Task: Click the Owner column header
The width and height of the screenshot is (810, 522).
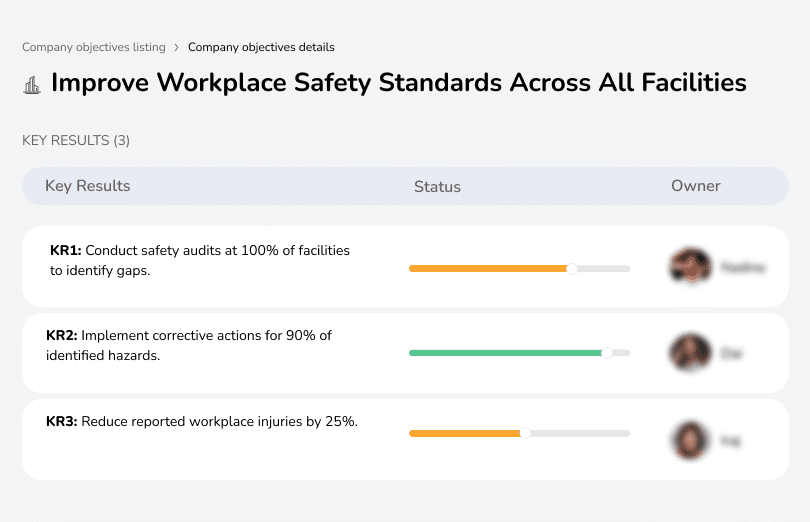Action: [695, 186]
